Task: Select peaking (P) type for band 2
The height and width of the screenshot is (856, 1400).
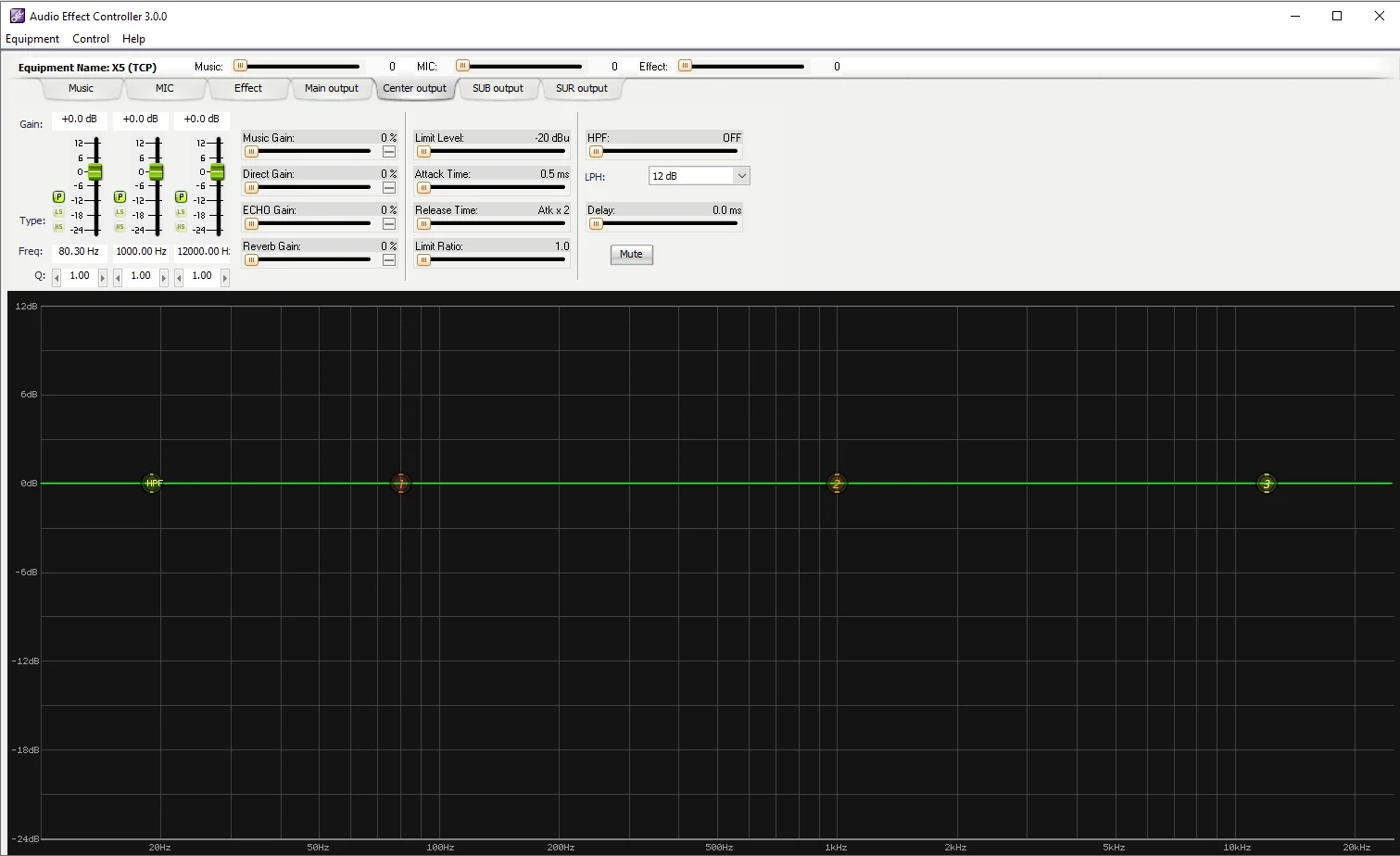Action: pos(120,196)
